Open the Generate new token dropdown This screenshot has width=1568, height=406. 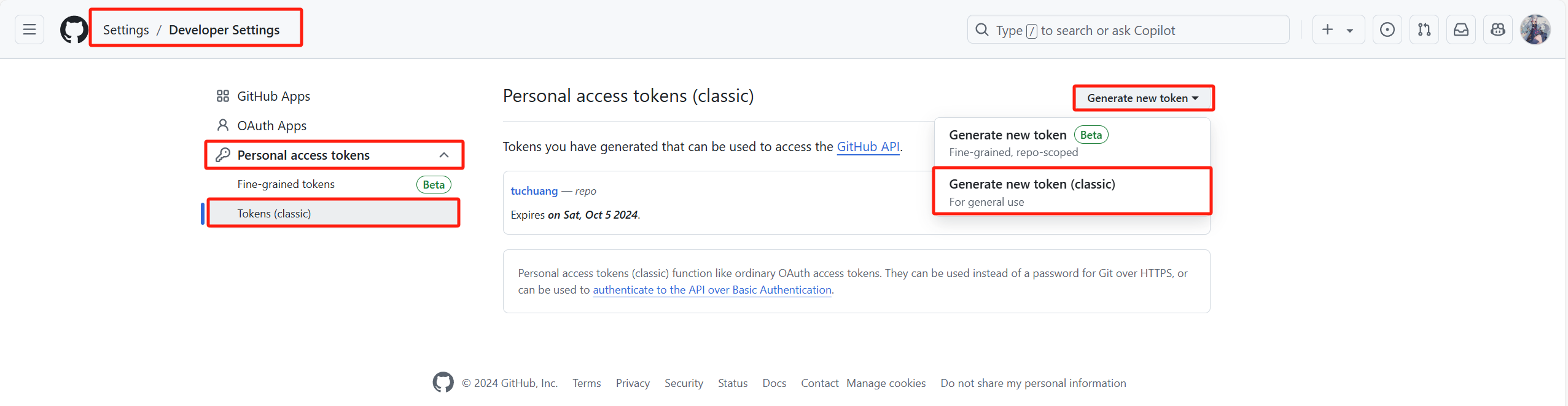pos(1142,98)
